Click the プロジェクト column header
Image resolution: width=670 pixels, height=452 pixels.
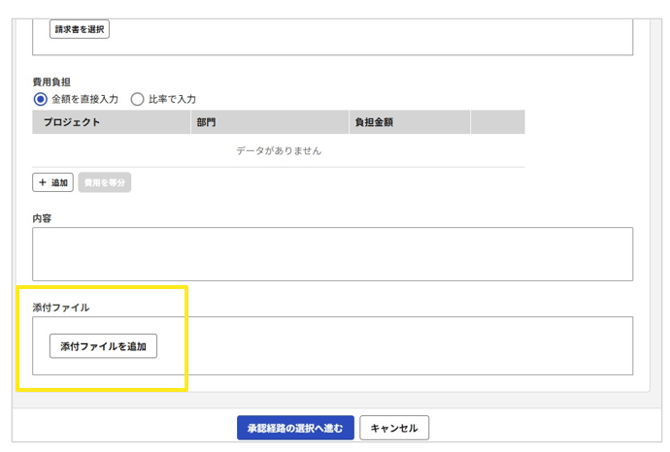[x=70, y=122]
